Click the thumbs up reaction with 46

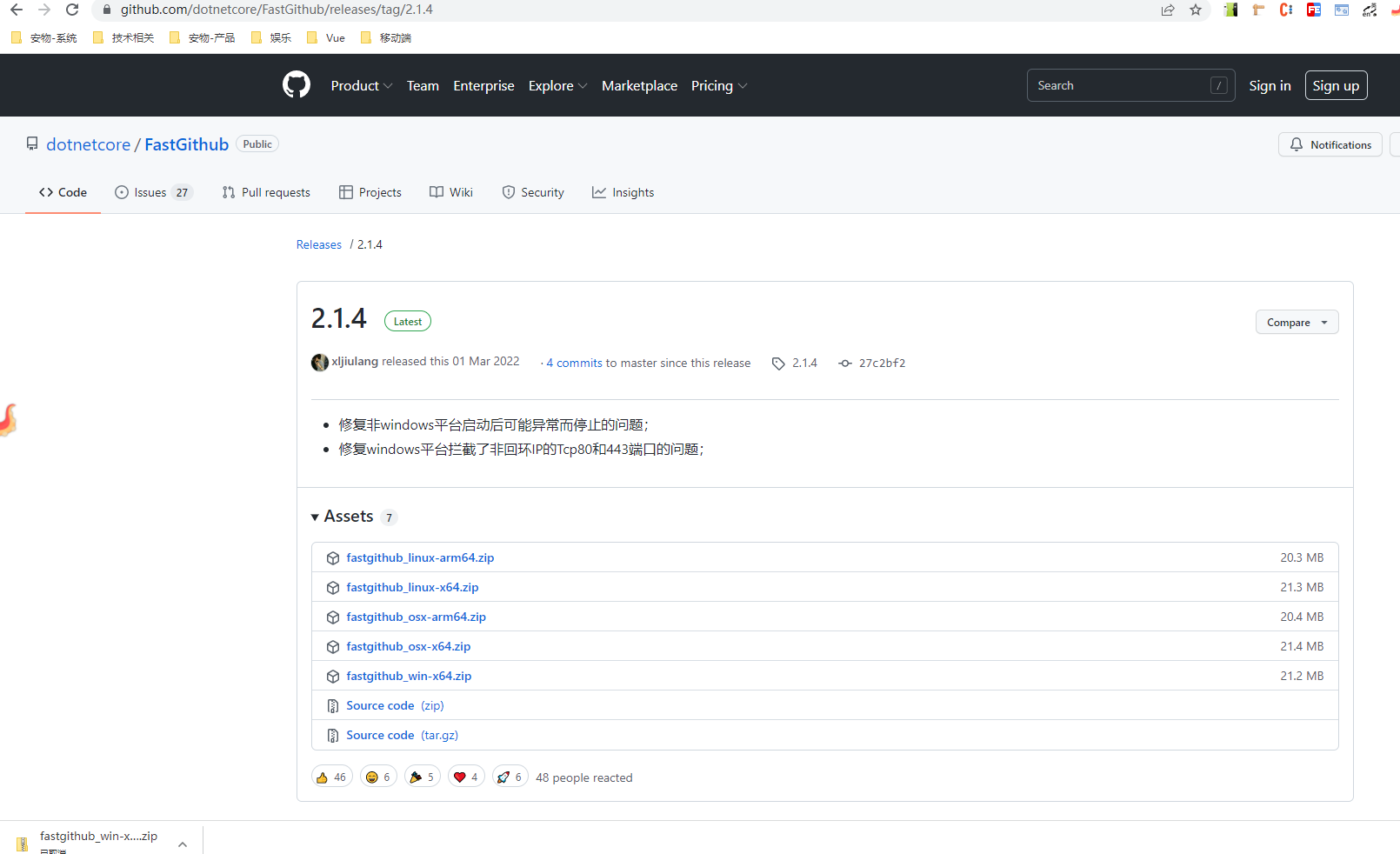332,777
